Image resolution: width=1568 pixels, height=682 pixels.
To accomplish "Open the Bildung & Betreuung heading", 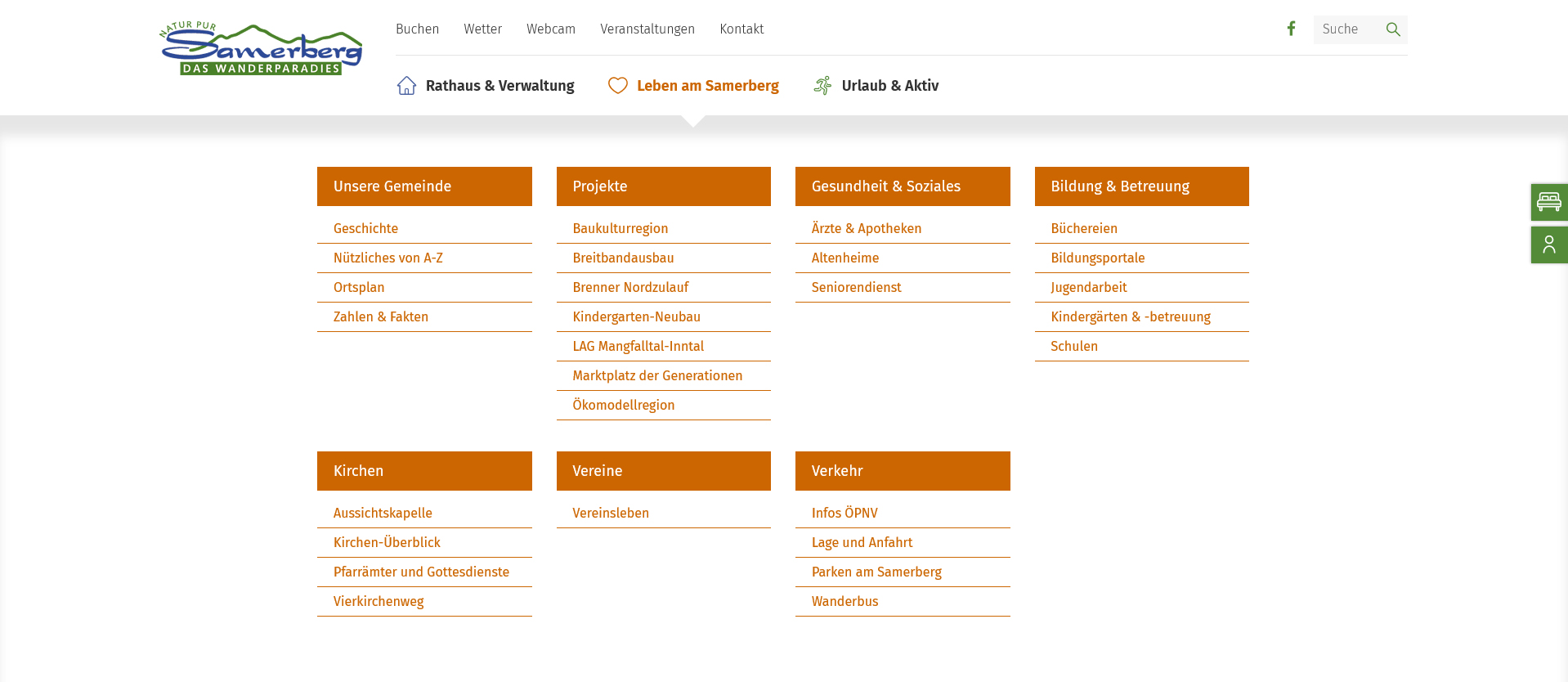I will tap(1119, 186).
